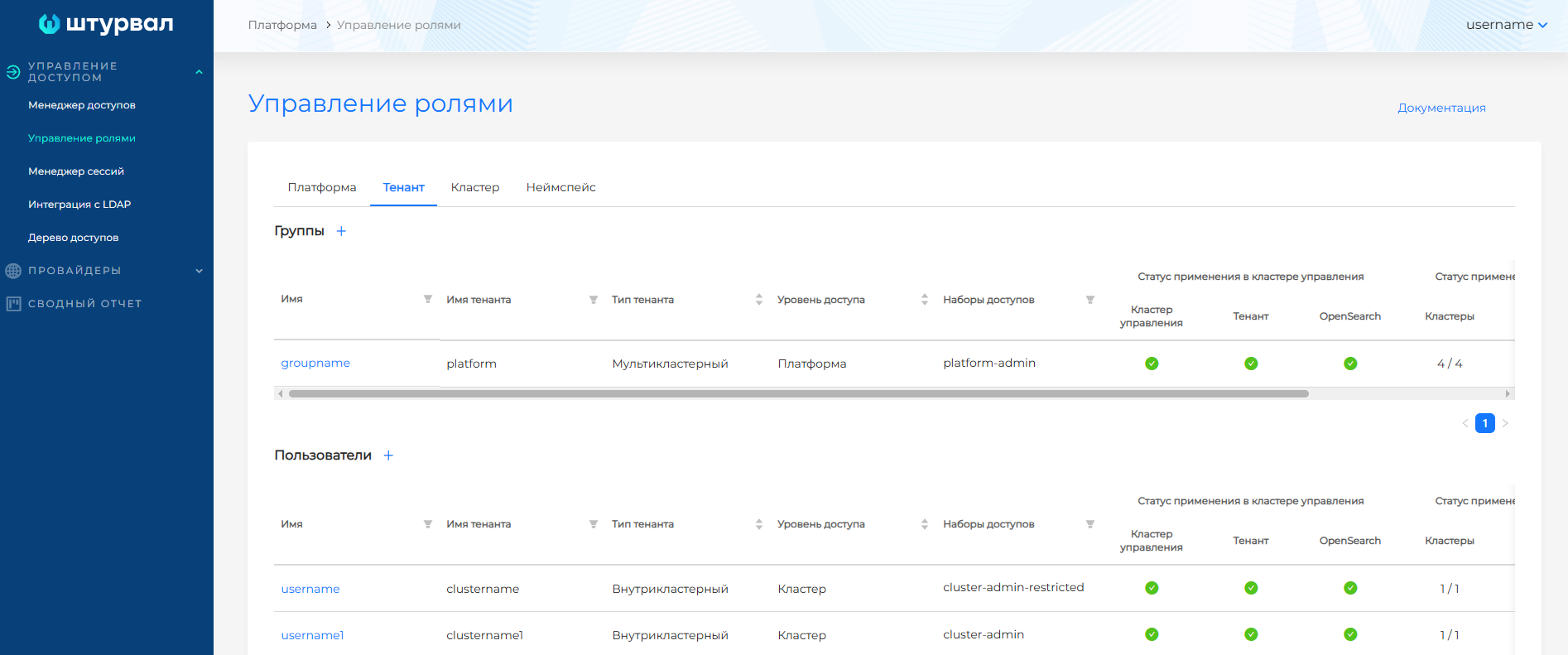Viewport: 1568px width, 655px height.
Task: Switch to the Платформа tab
Action: pyautogui.click(x=322, y=187)
